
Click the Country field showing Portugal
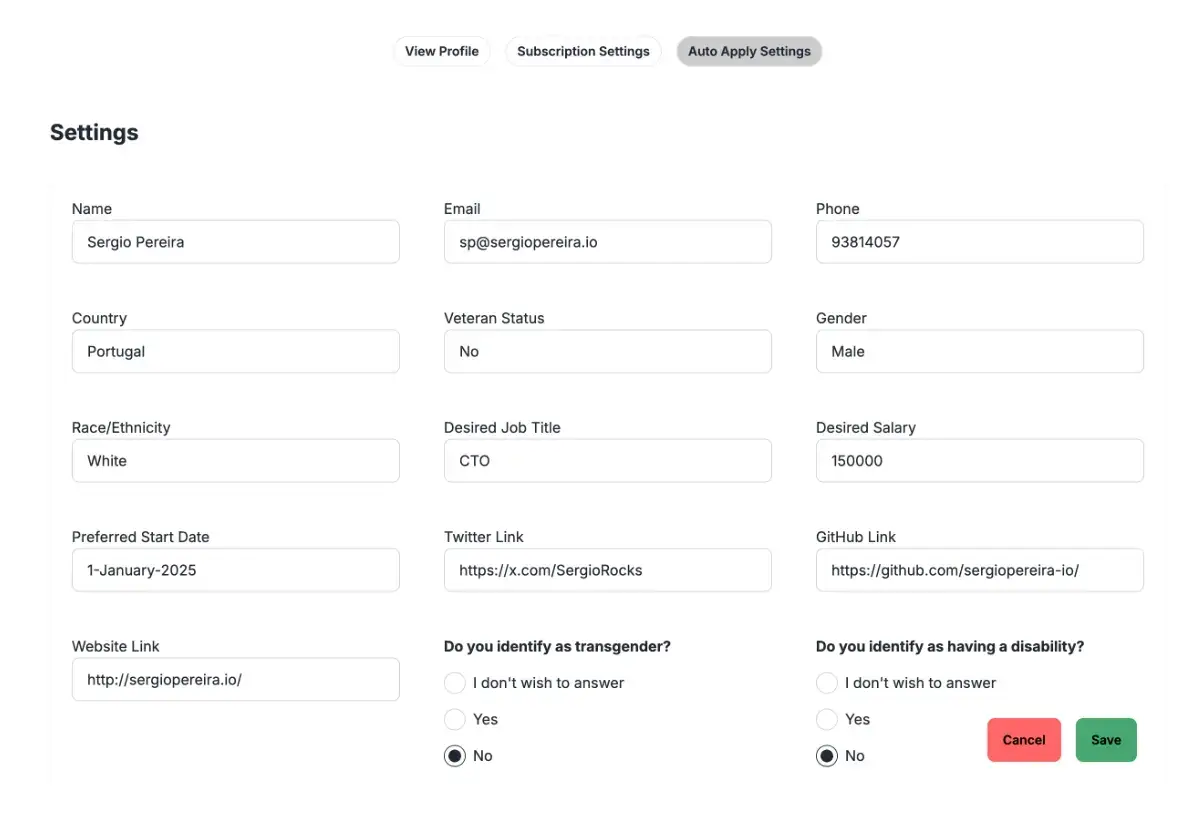(235, 351)
